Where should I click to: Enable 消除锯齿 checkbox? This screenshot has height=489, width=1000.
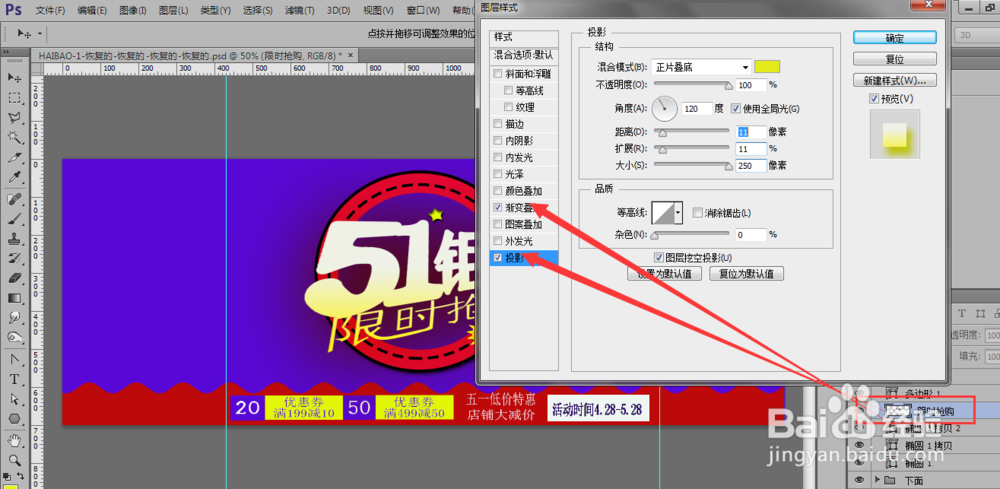coord(697,212)
